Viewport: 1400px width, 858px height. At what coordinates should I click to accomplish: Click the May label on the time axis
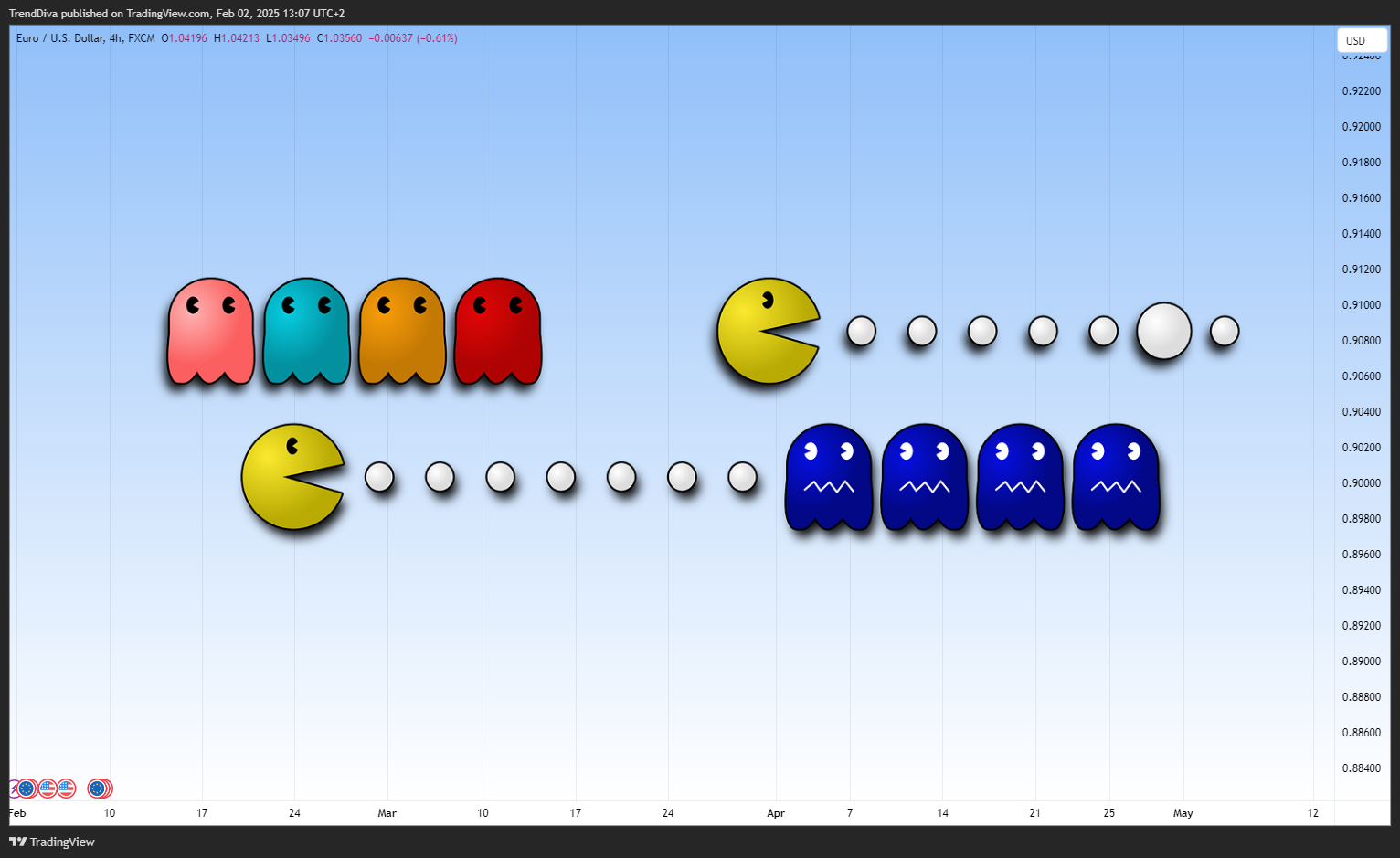1183,813
